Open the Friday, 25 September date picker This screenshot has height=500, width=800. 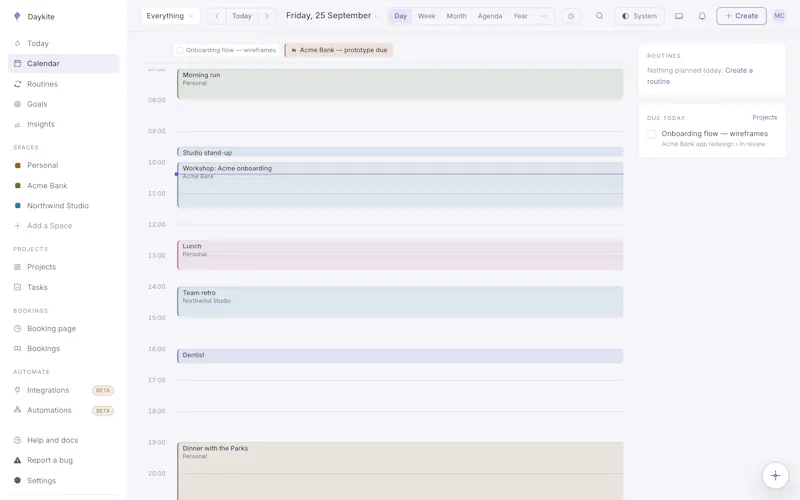click(332, 16)
